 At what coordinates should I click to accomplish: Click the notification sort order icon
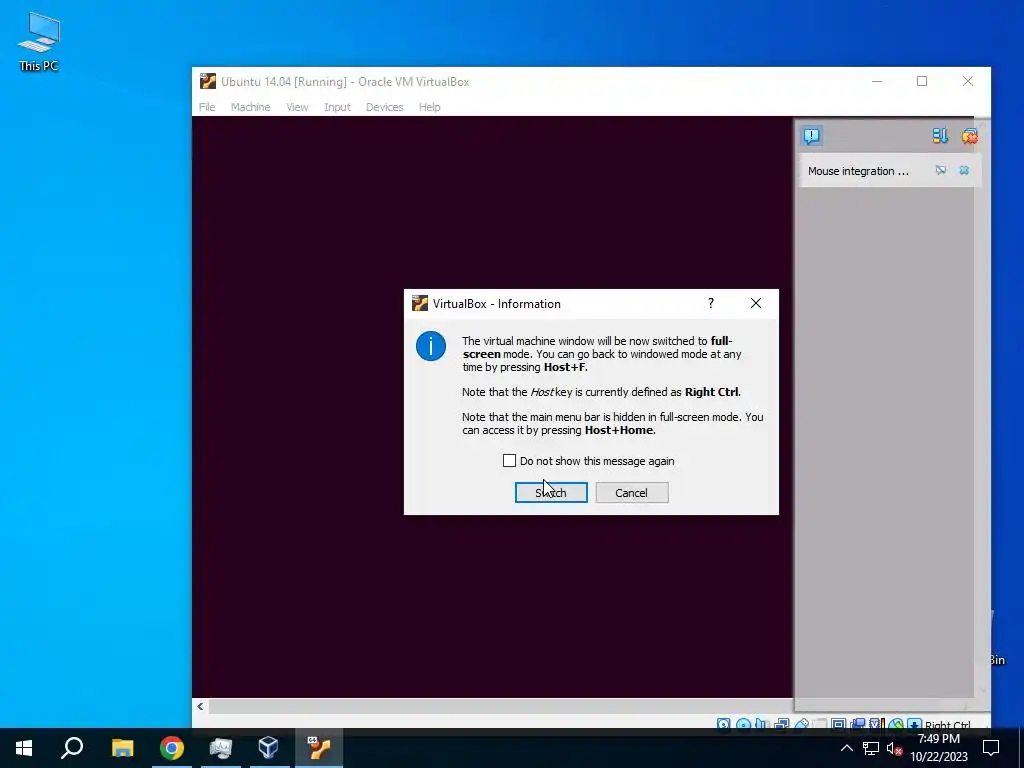(x=940, y=136)
